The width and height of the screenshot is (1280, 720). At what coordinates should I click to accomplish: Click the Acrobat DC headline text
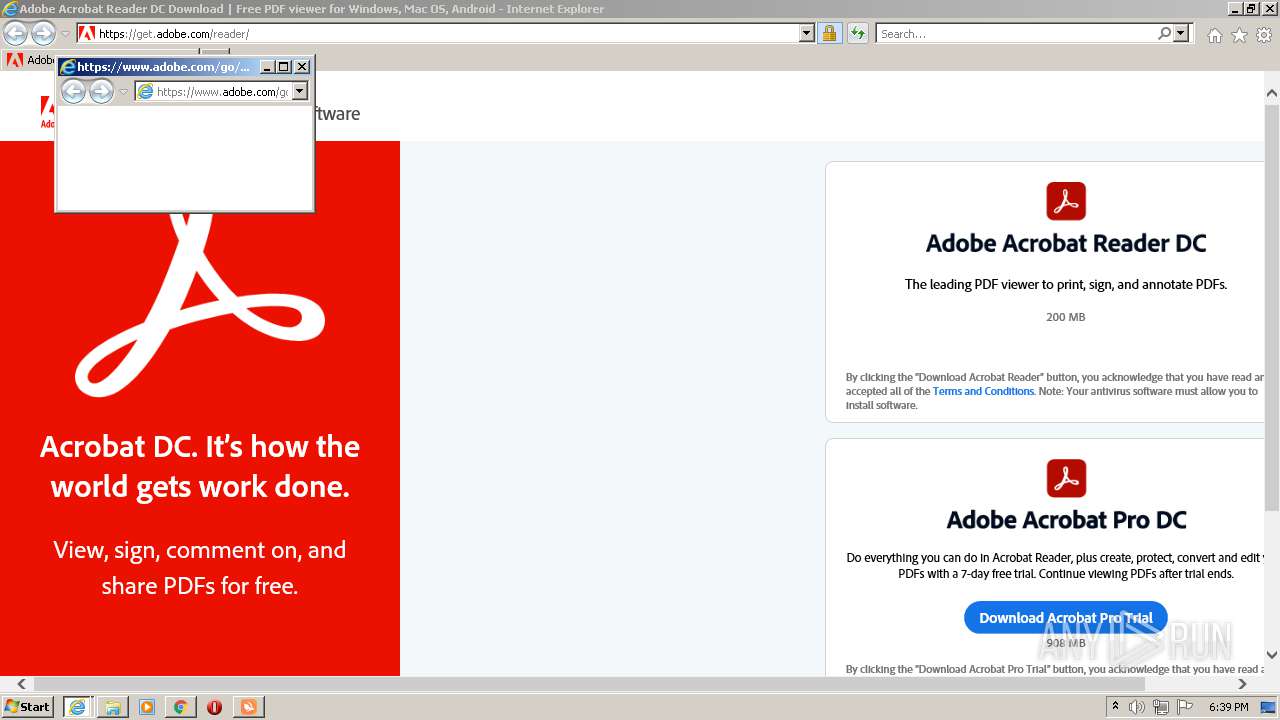tap(200, 466)
